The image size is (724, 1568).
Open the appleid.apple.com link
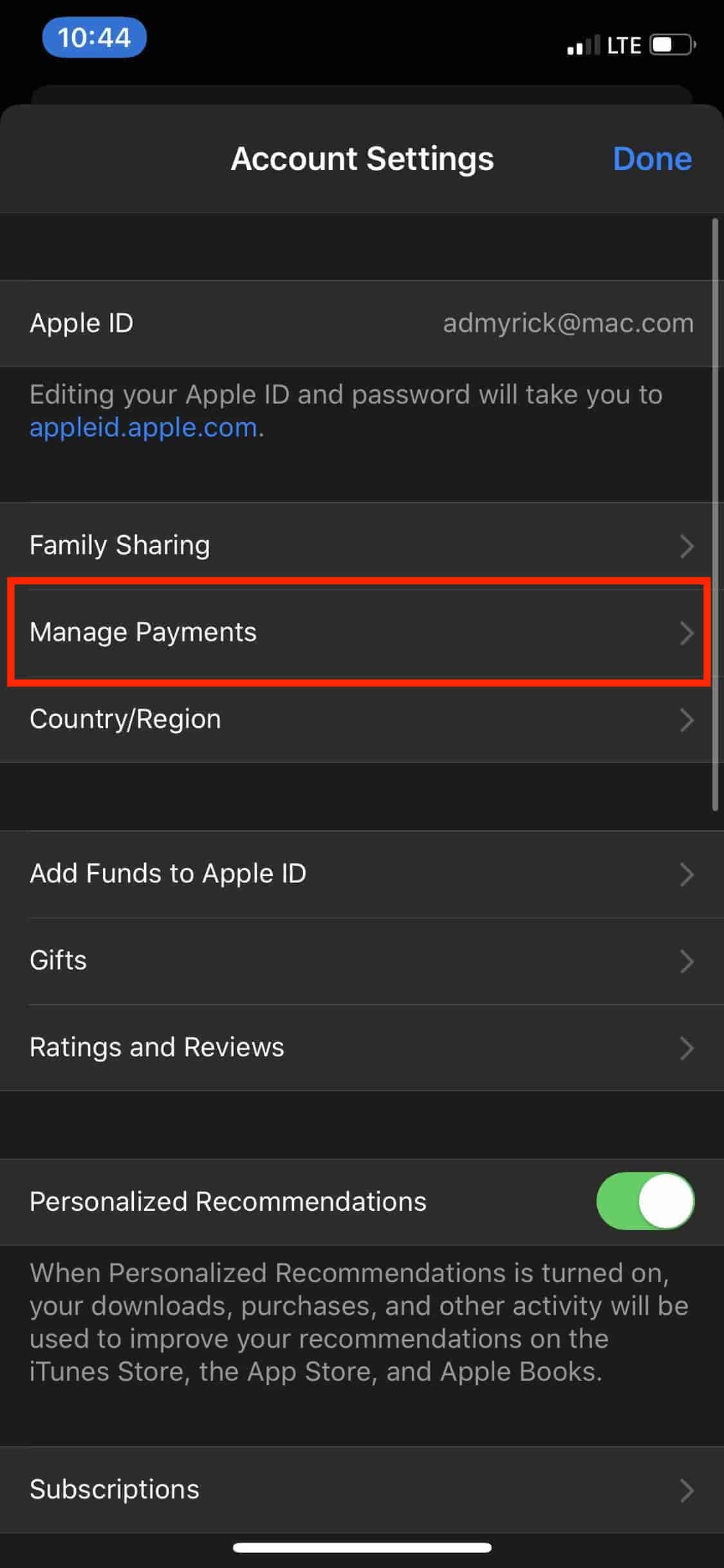coord(144,428)
